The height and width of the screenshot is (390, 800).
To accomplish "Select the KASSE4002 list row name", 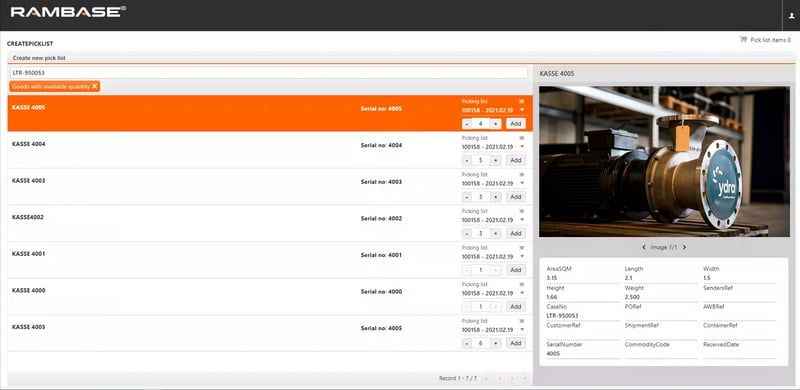I will tap(28, 217).
